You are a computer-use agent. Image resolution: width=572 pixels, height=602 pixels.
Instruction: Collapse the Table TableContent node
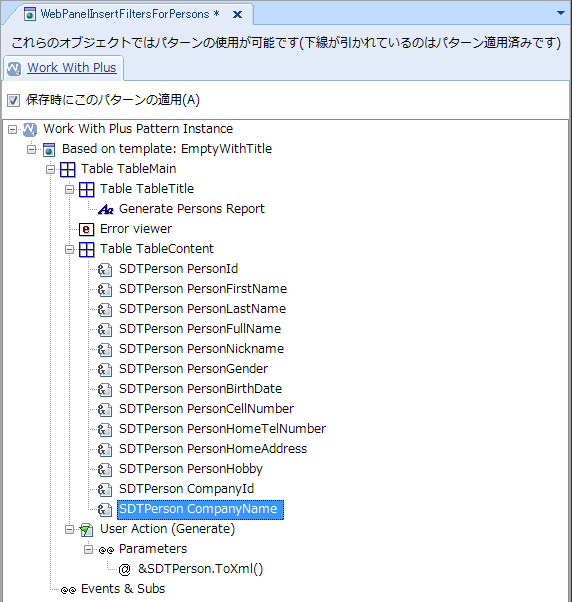69,249
